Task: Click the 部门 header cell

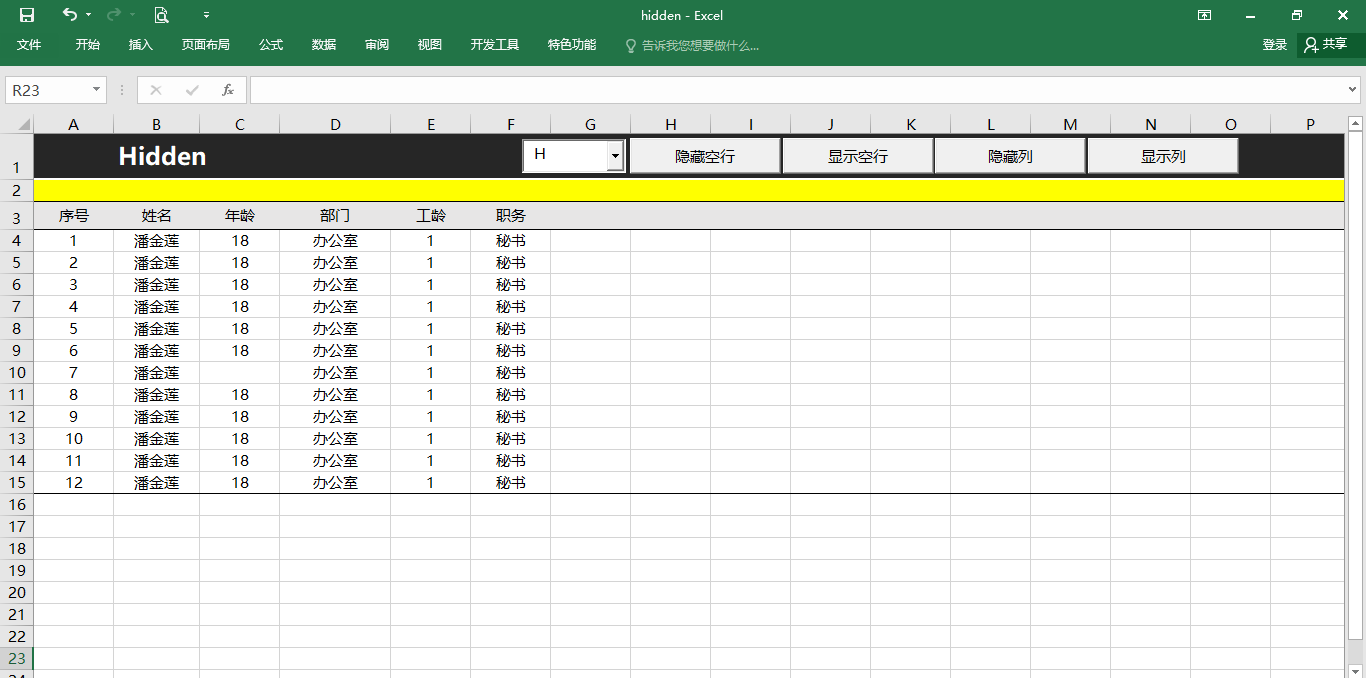Action: coord(335,216)
